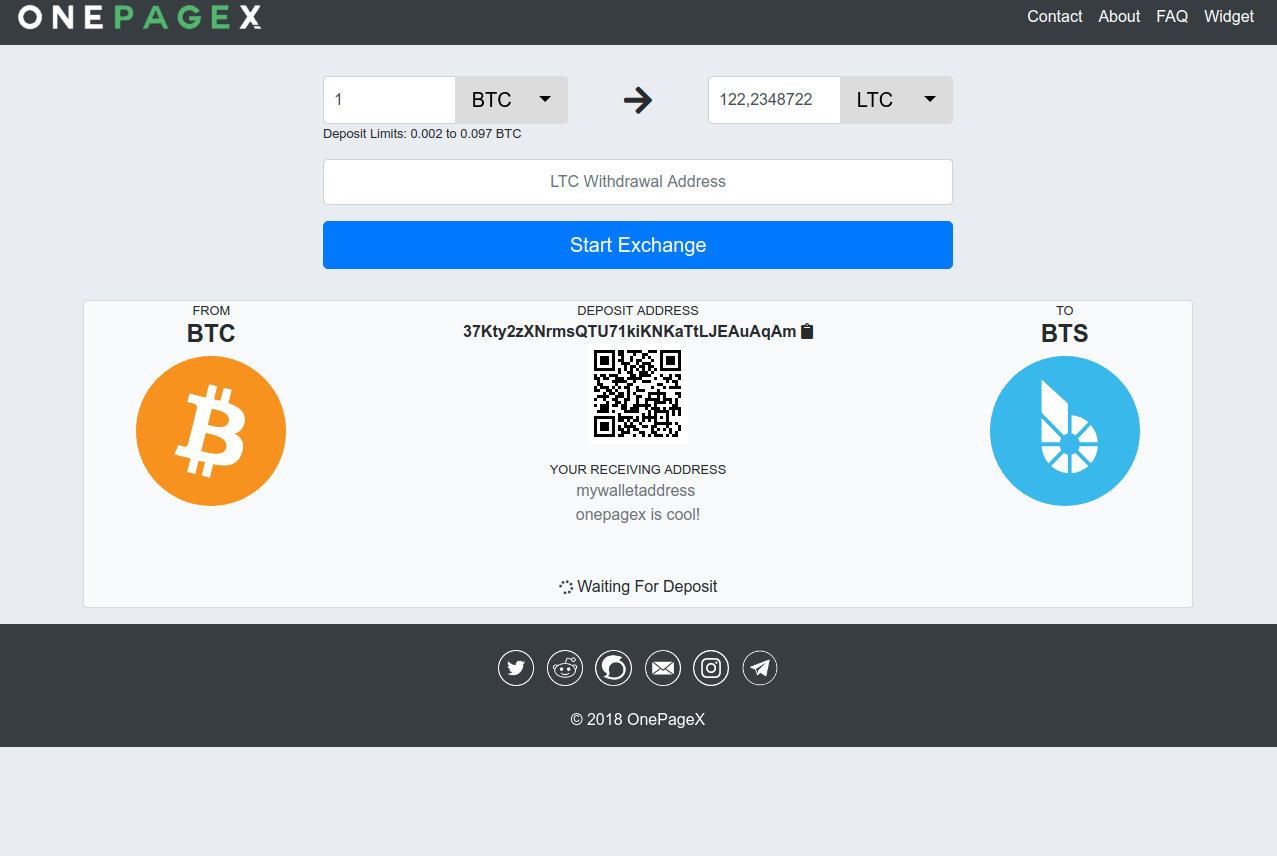This screenshot has width=1277, height=856.
Task: Open the Telegram icon in footer
Action: point(760,668)
